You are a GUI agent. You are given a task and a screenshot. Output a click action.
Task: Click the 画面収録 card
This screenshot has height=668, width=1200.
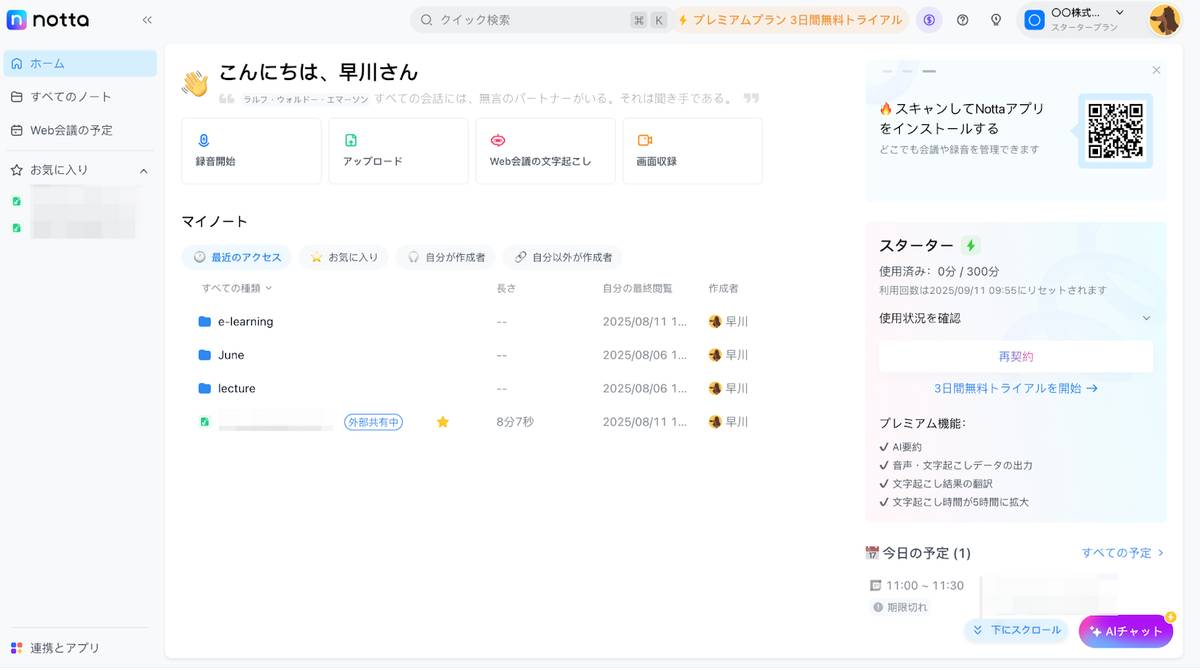(x=692, y=151)
